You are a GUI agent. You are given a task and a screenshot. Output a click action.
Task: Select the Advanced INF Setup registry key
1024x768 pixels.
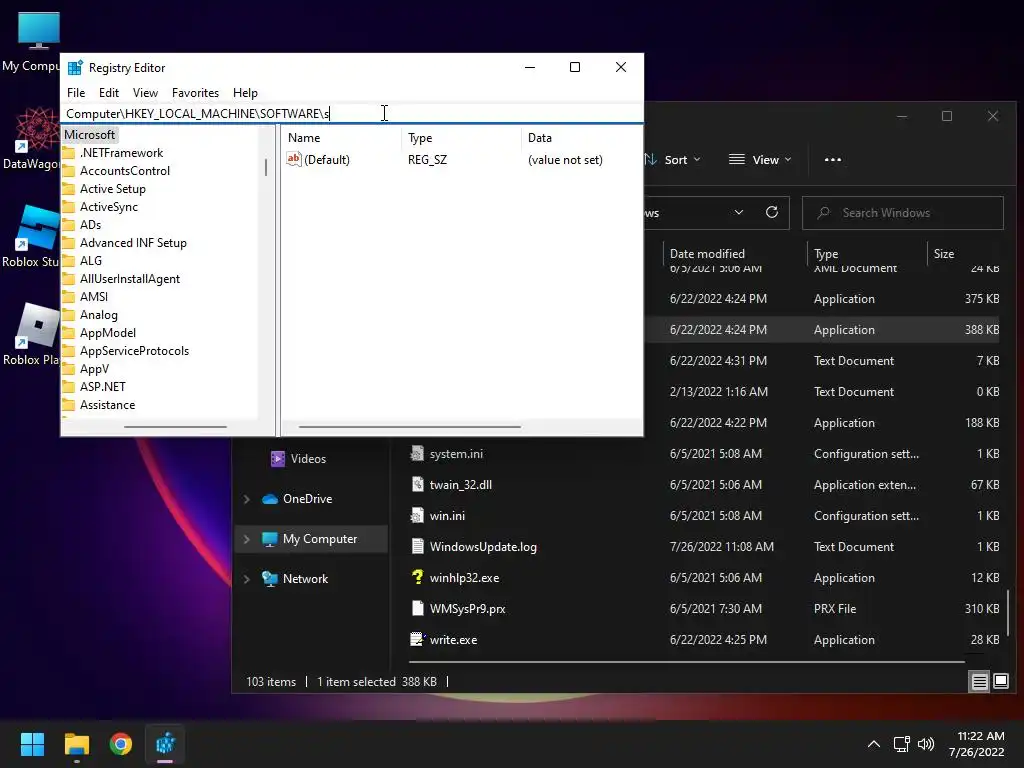133,243
